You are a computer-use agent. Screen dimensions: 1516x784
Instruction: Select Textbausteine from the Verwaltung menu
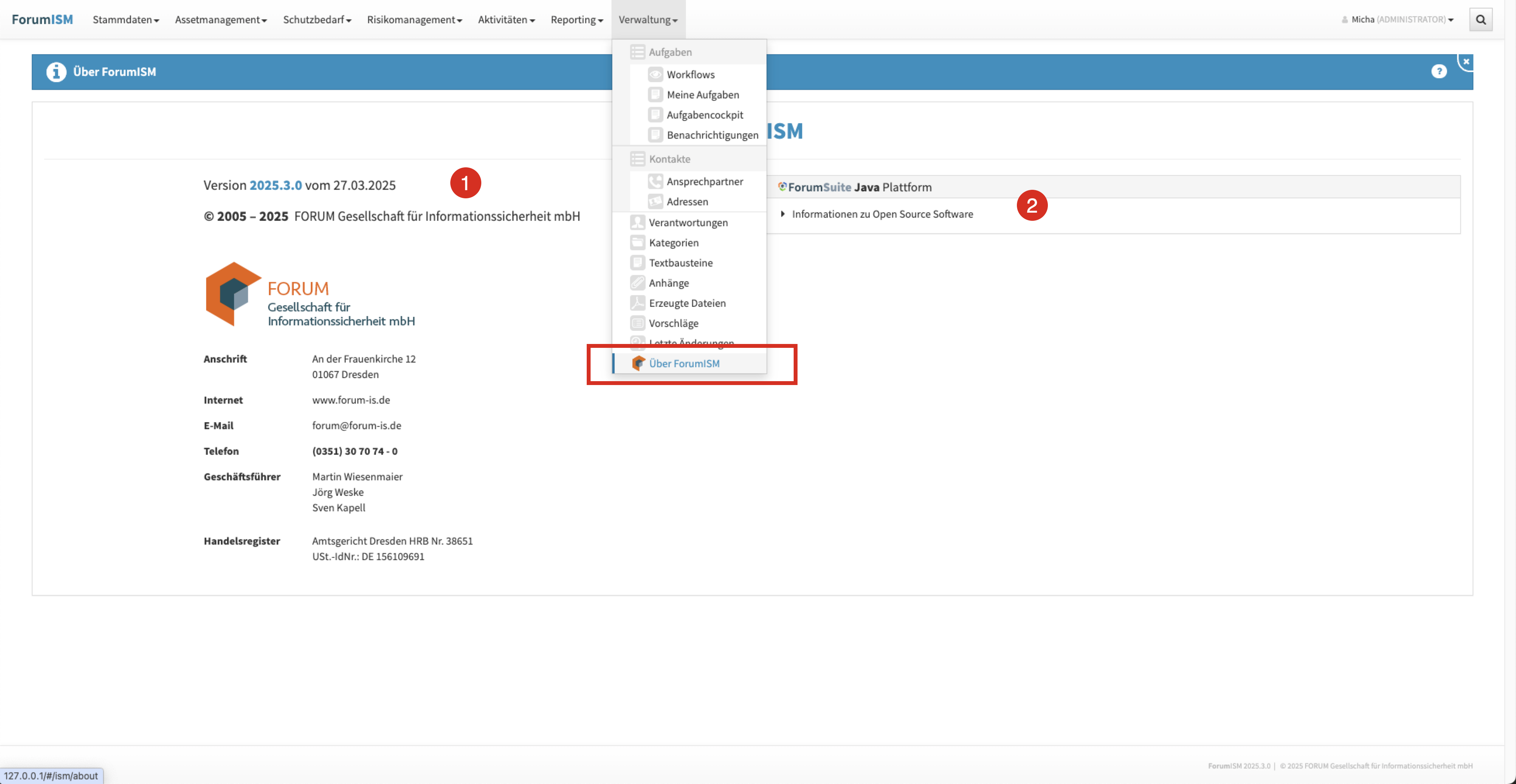click(680, 263)
